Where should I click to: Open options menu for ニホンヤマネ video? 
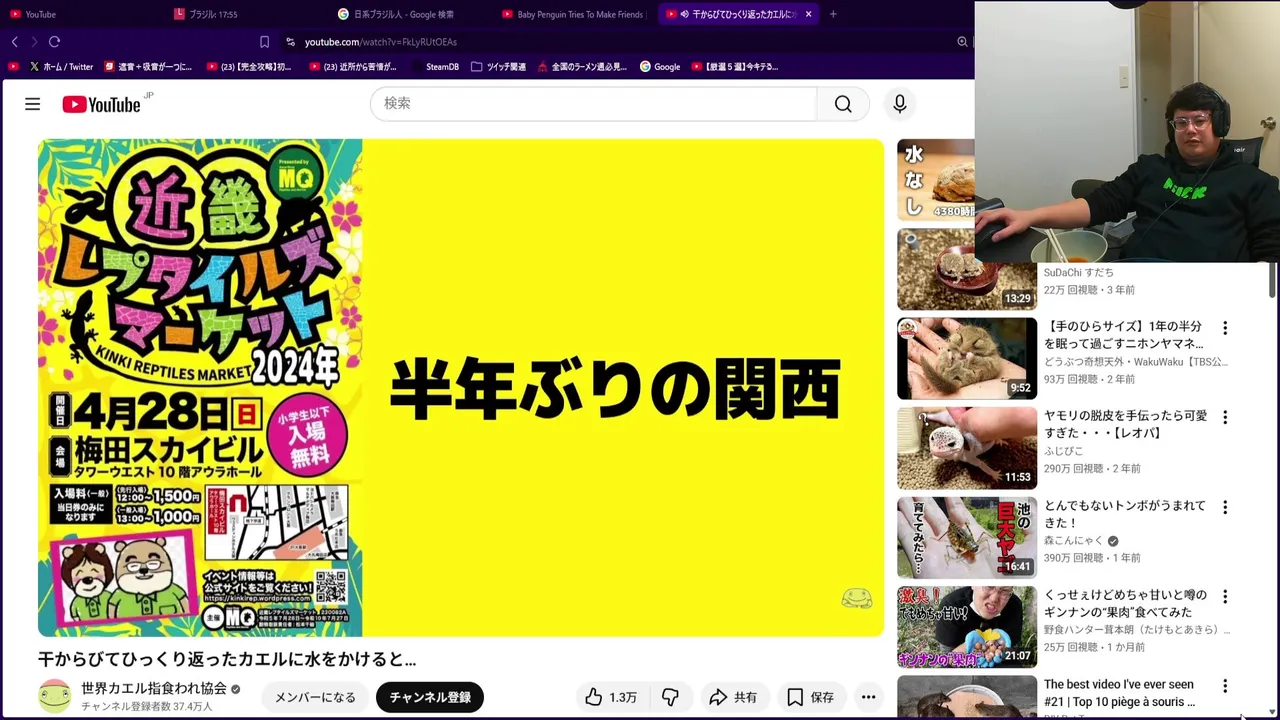click(x=1225, y=328)
